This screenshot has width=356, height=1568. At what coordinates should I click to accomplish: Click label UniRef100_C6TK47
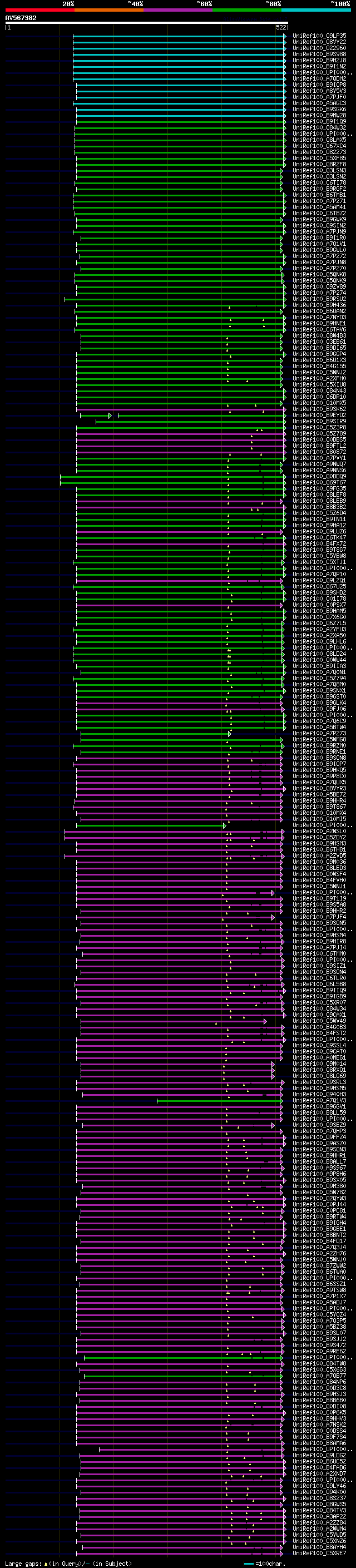pos(319,537)
